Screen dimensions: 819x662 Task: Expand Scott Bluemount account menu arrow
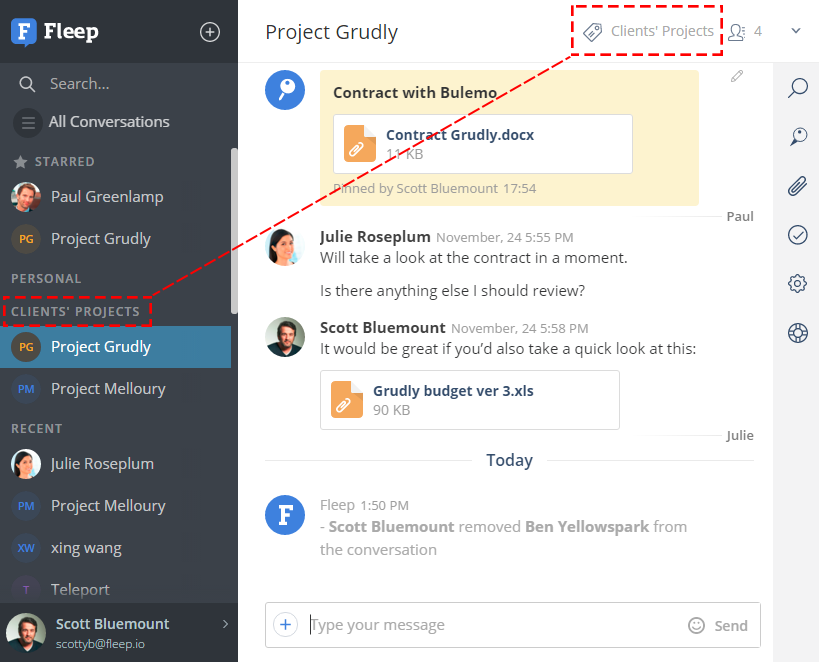[x=225, y=624]
